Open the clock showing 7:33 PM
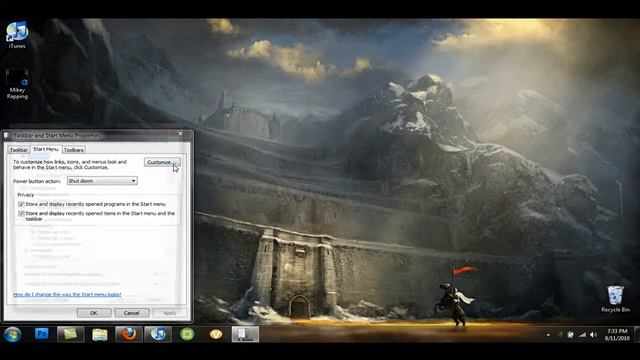640x360 pixels. [x=617, y=334]
